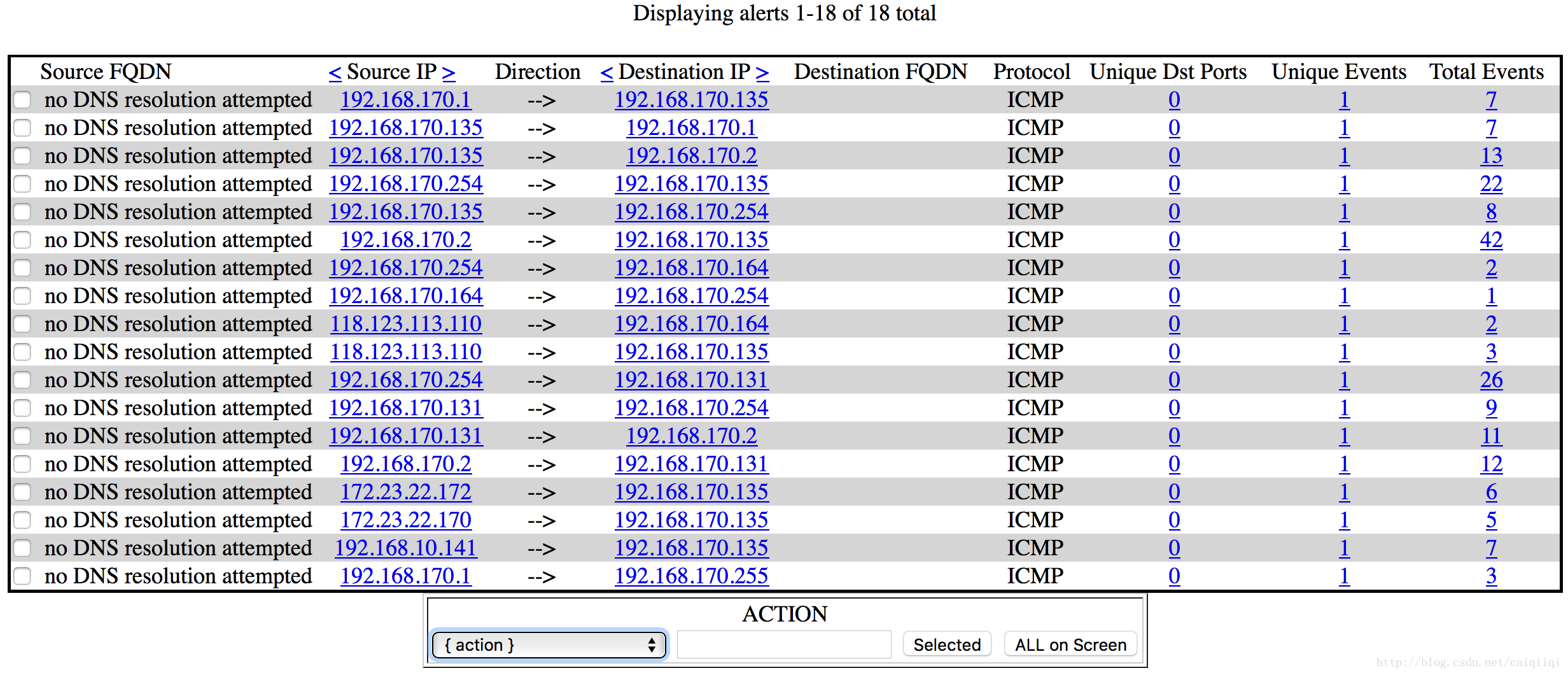Open the { action } dropdown

(549, 645)
